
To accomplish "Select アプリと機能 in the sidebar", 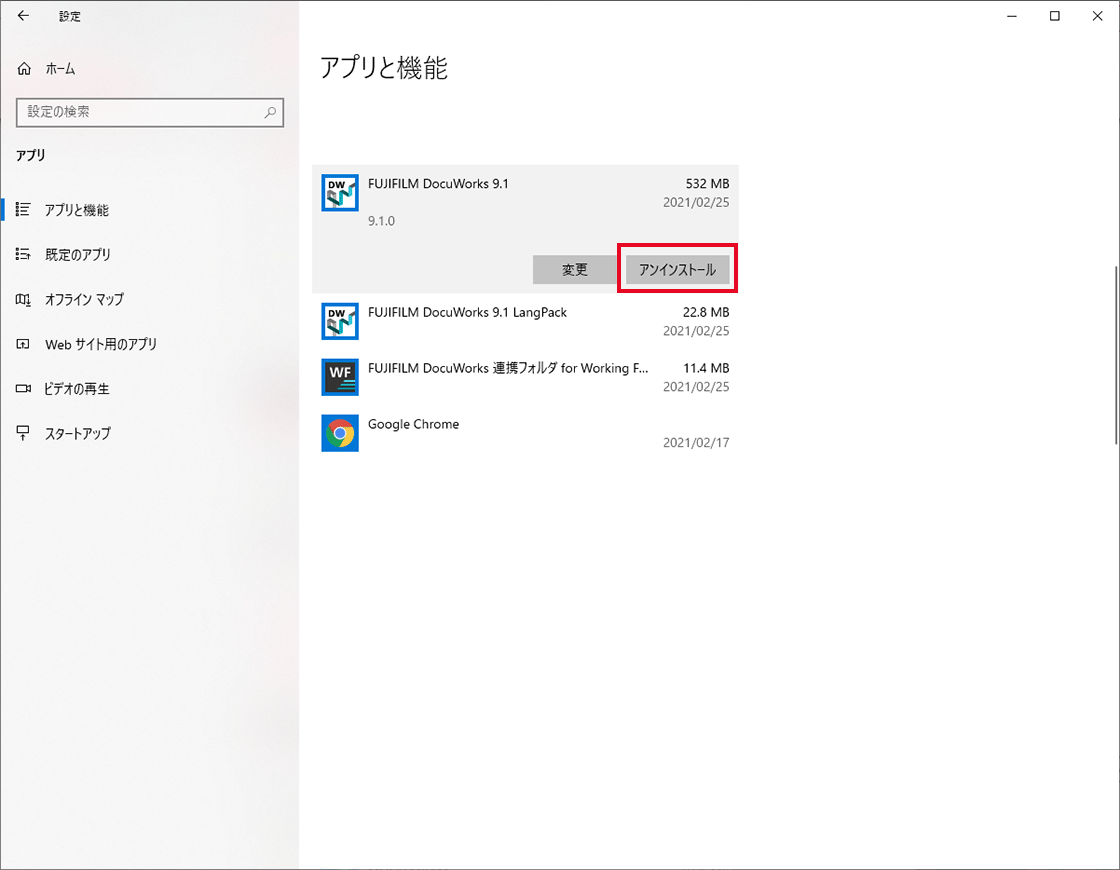I will point(77,210).
